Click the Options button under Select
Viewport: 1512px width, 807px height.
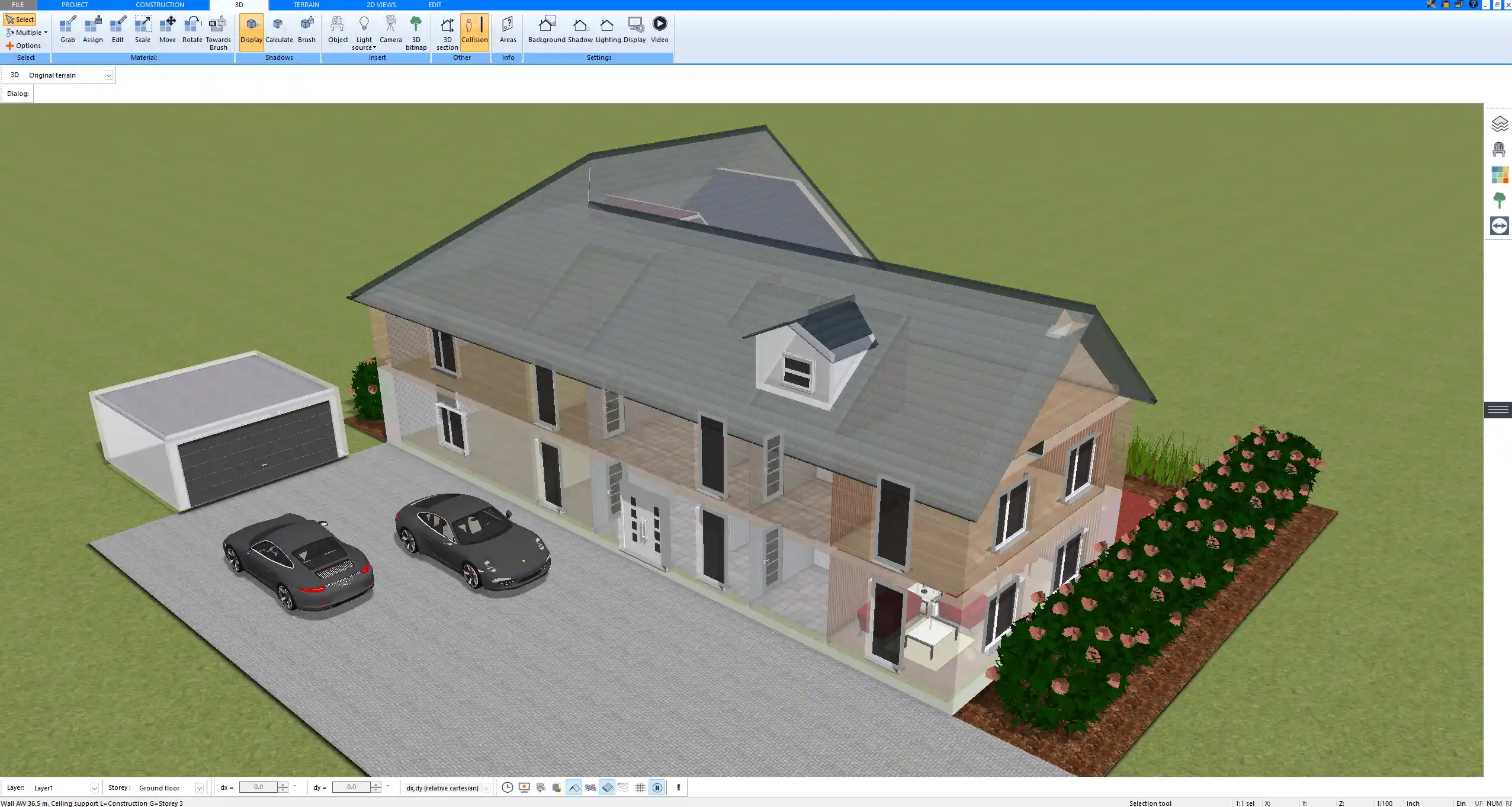point(24,46)
